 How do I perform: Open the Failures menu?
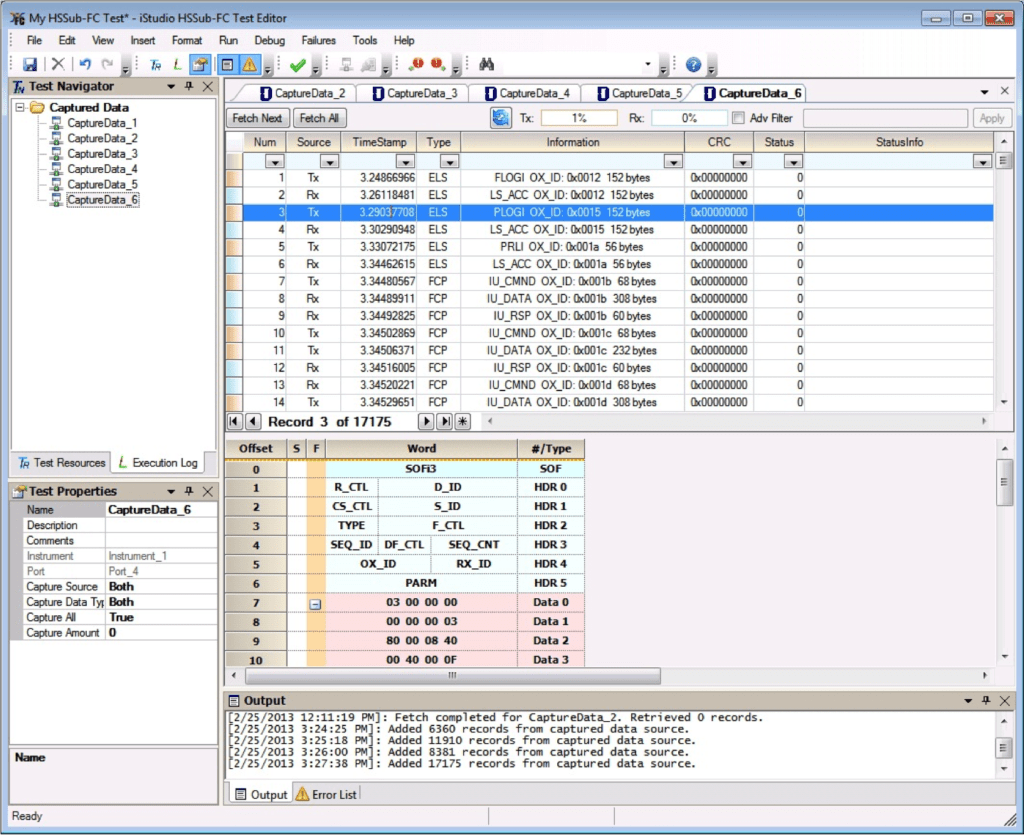point(318,41)
